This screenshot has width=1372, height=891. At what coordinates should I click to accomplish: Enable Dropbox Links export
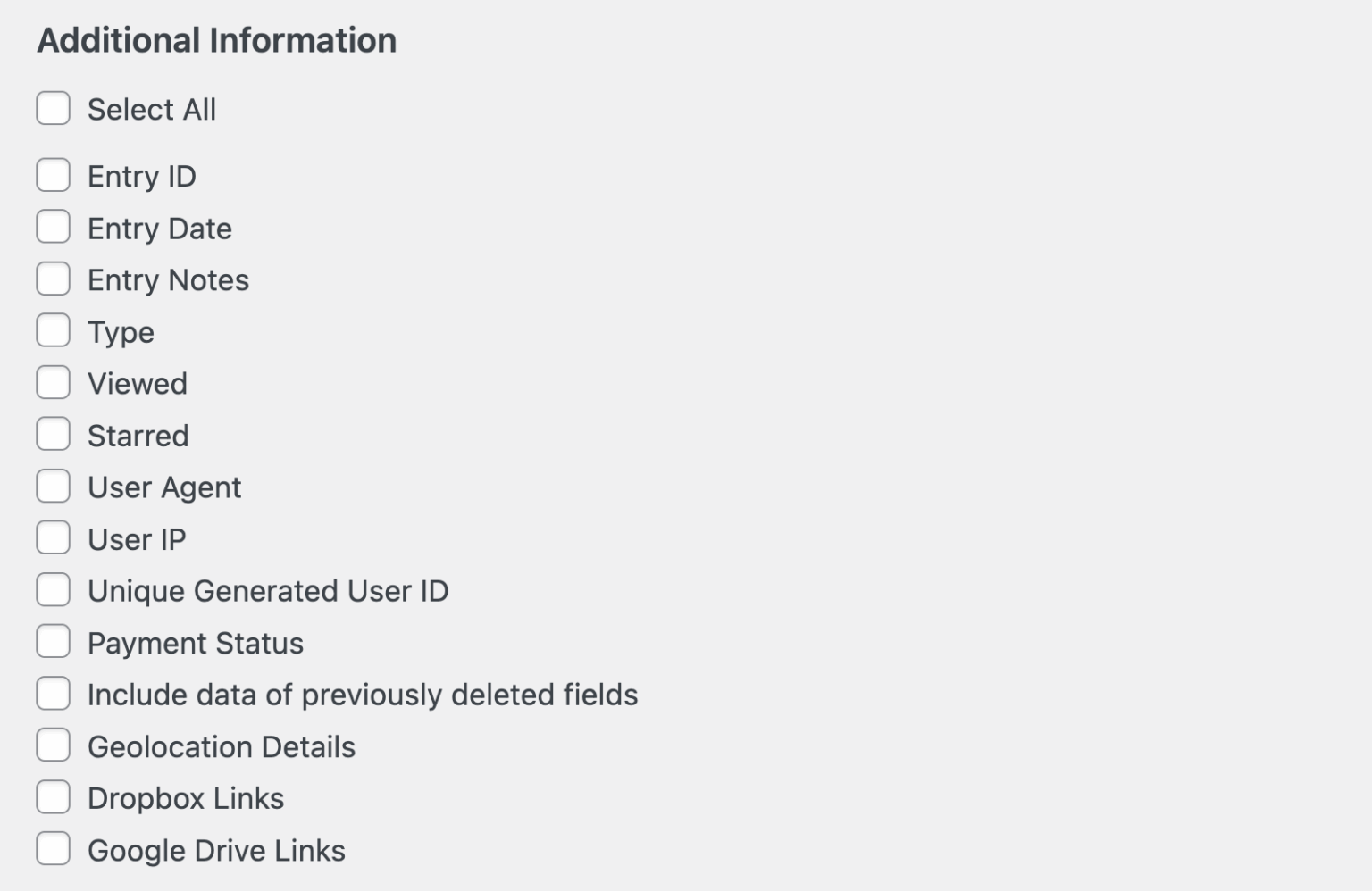(x=53, y=796)
